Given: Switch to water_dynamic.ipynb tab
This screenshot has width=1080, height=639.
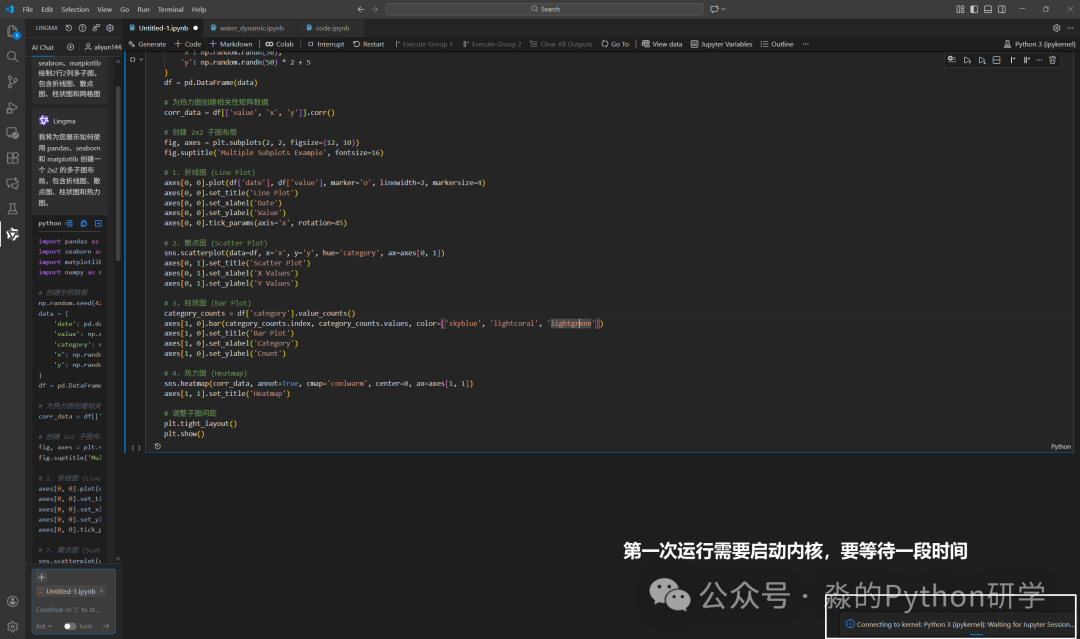Looking at the screenshot, I should coord(251,28).
